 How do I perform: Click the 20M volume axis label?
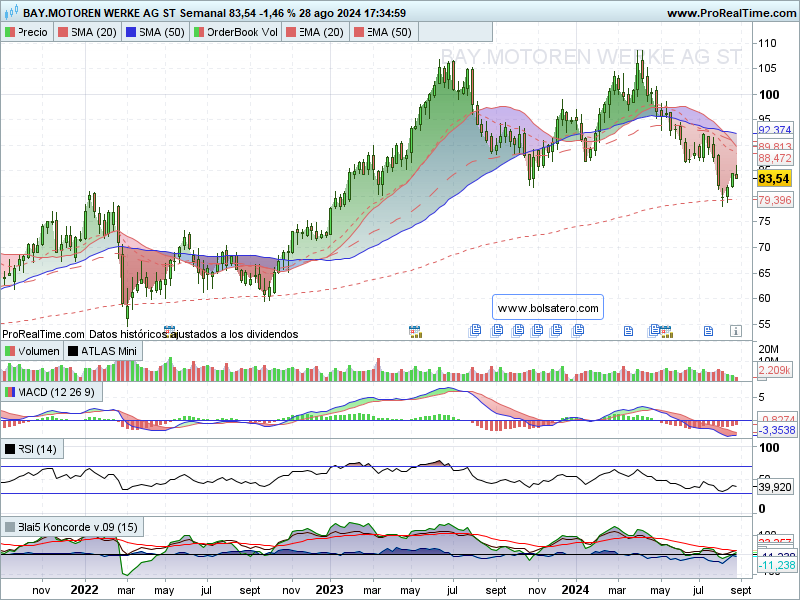tap(768, 349)
